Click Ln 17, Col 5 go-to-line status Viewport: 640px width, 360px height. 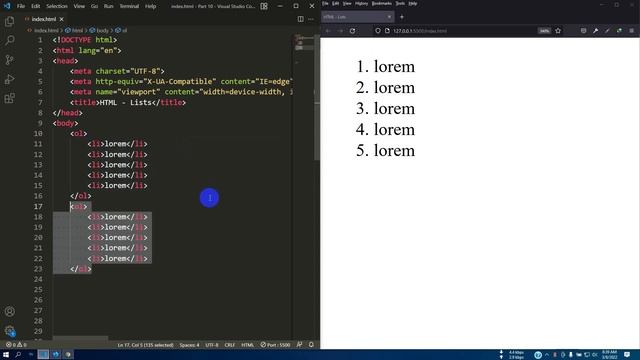146,345
